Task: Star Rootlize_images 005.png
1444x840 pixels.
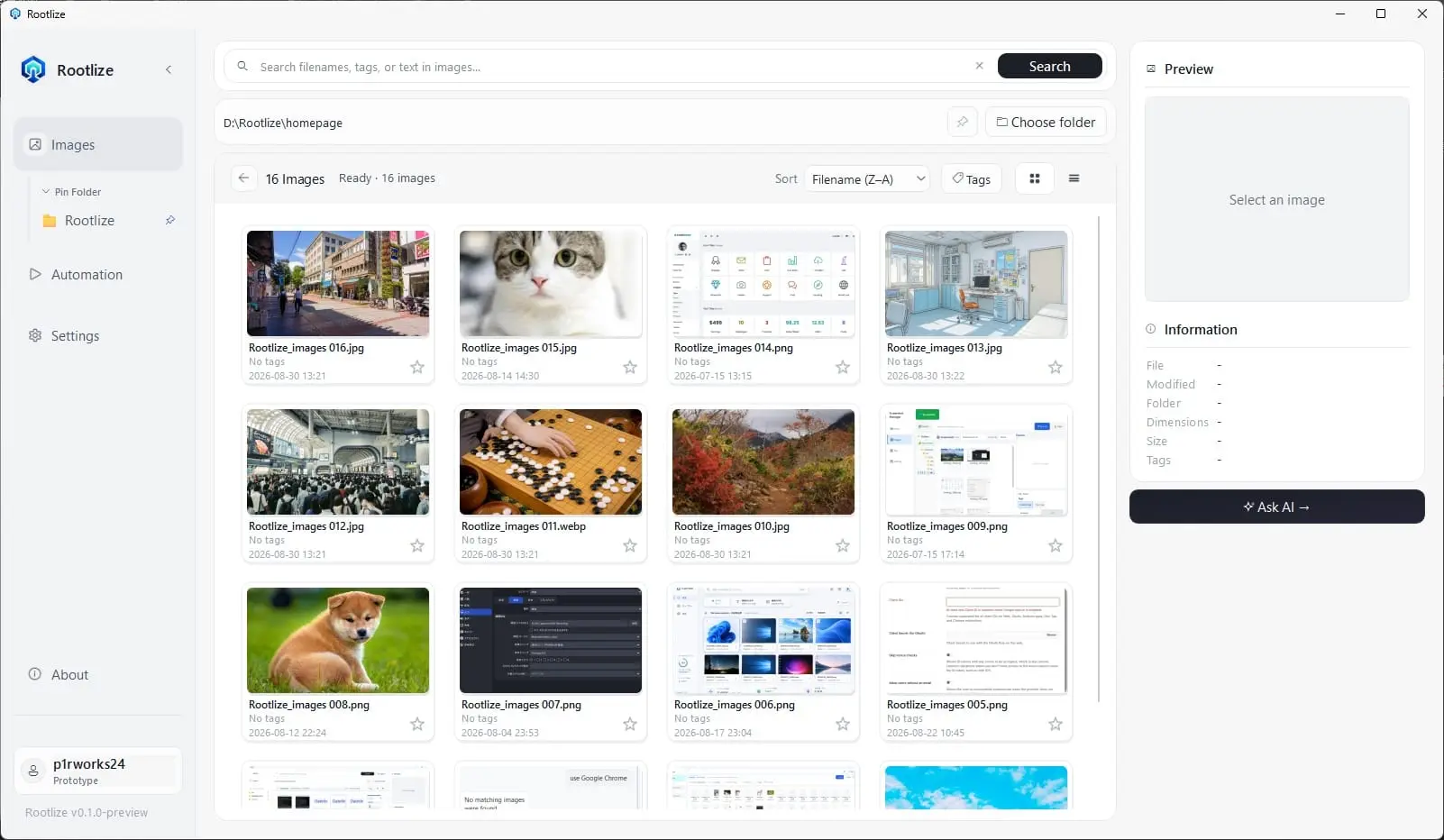Action: point(1056,724)
